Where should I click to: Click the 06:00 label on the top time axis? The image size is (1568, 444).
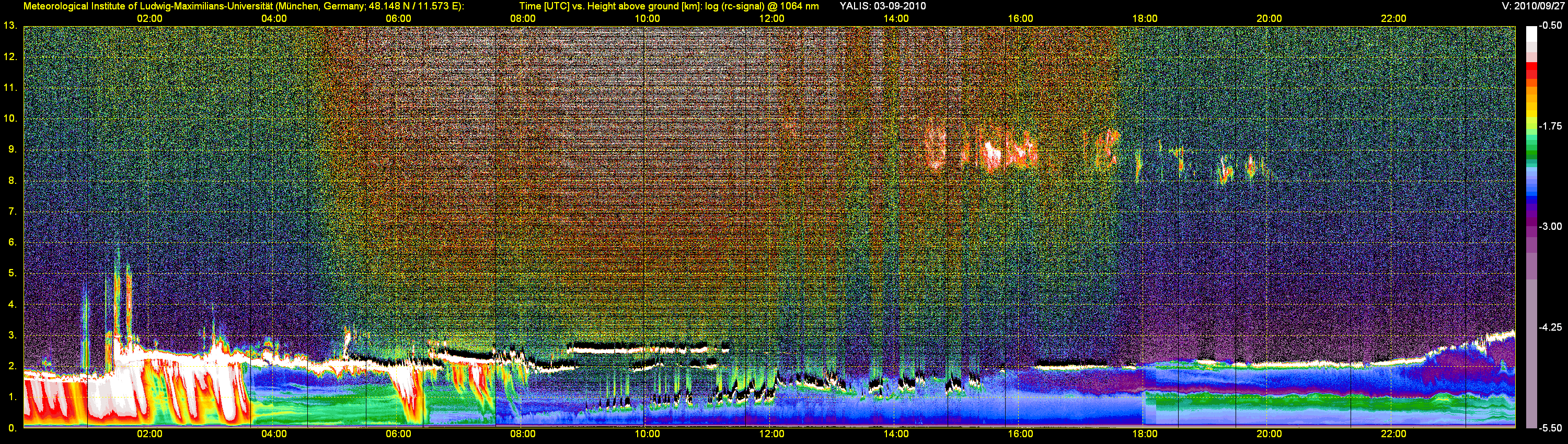click(x=399, y=18)
